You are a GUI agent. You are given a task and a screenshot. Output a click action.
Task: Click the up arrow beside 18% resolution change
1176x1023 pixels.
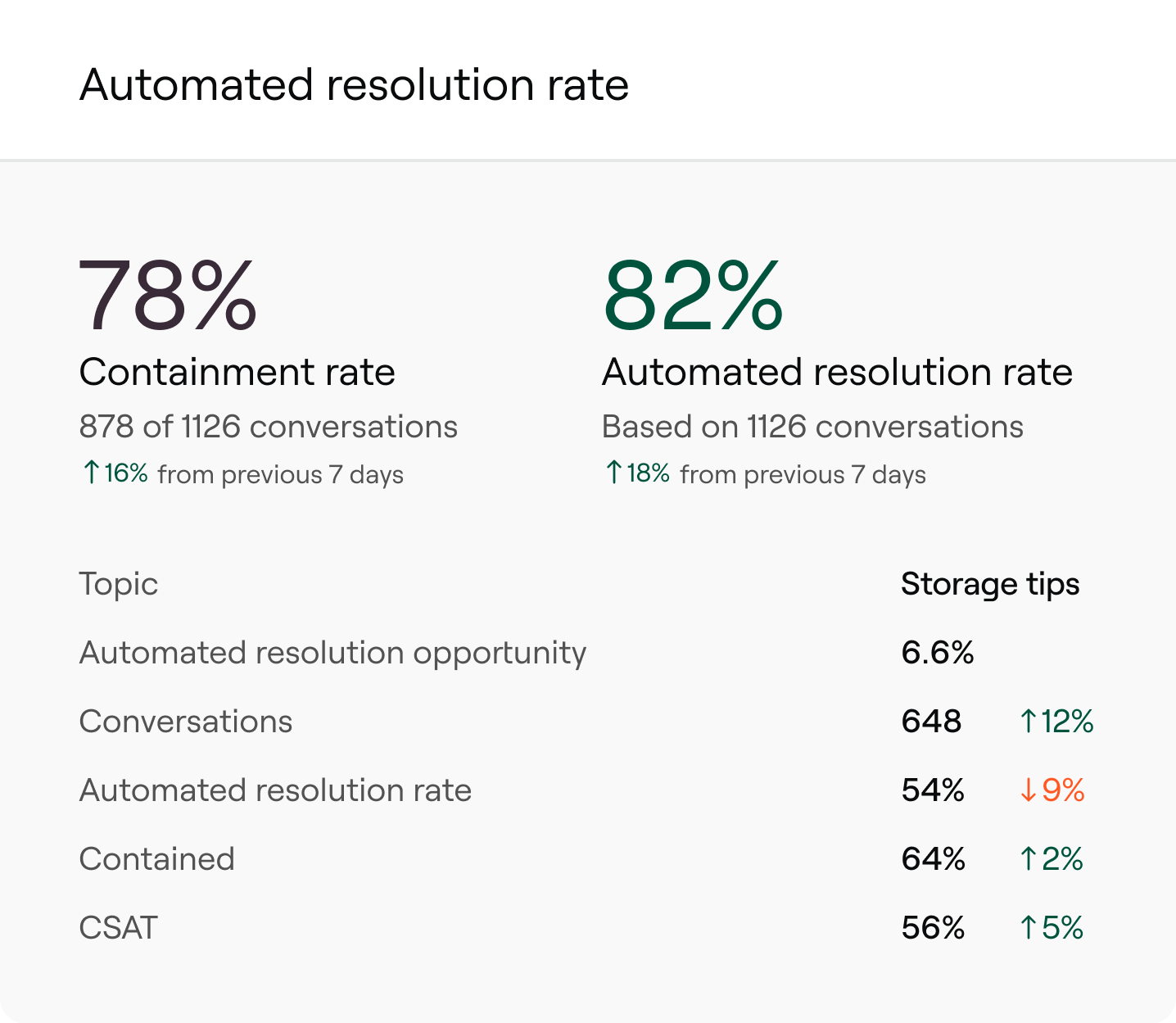[x=614, y=473]
